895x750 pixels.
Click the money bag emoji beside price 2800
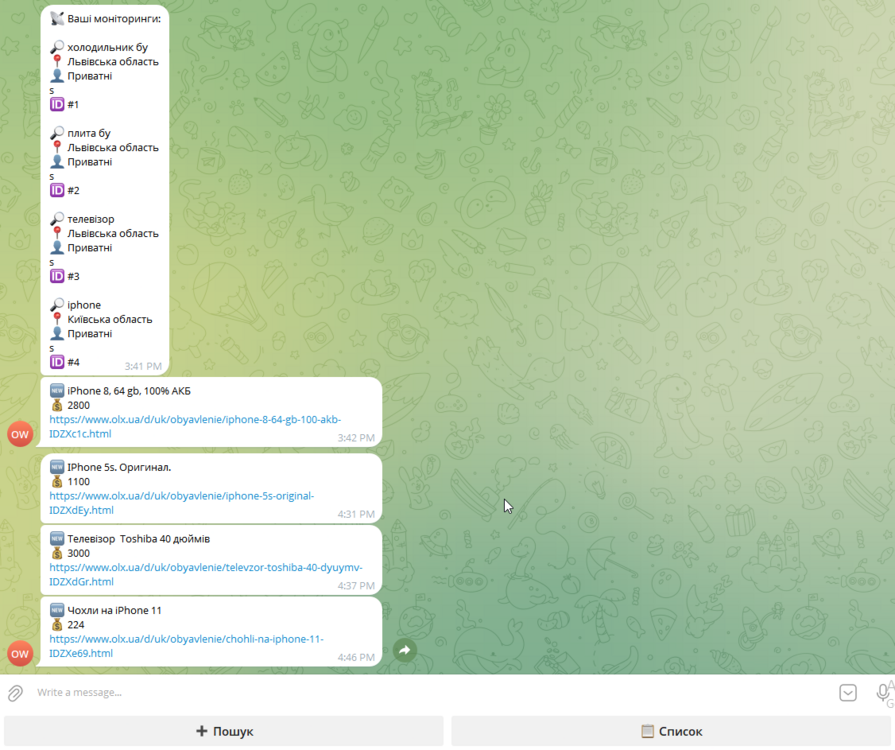pyautogui.click(x=57, y=405)
